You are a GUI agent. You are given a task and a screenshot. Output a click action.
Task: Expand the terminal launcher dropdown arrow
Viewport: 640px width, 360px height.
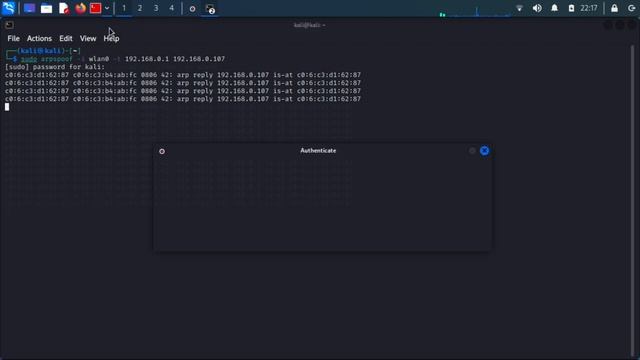[x=107, y=8]
